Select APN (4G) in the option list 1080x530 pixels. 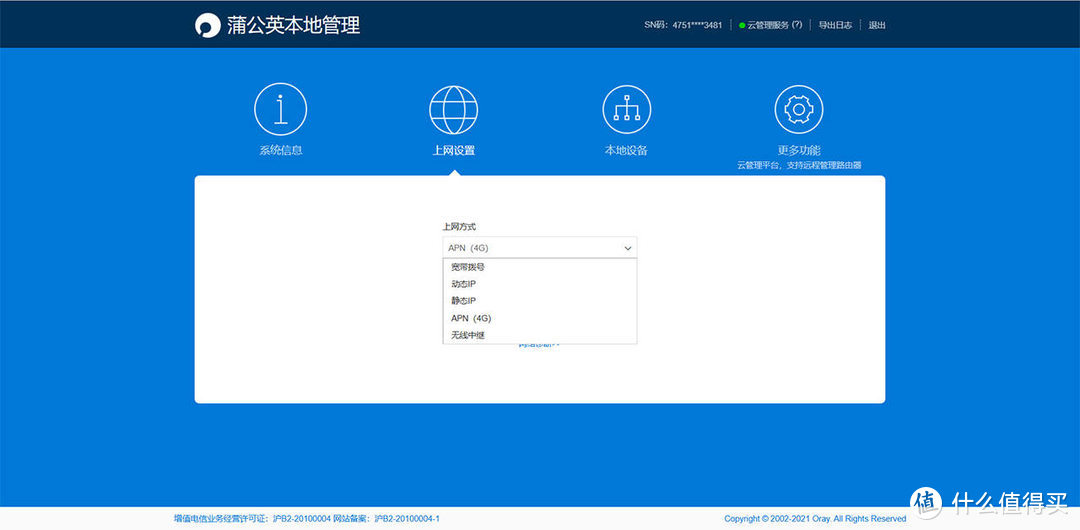click(x=471, y=318)
